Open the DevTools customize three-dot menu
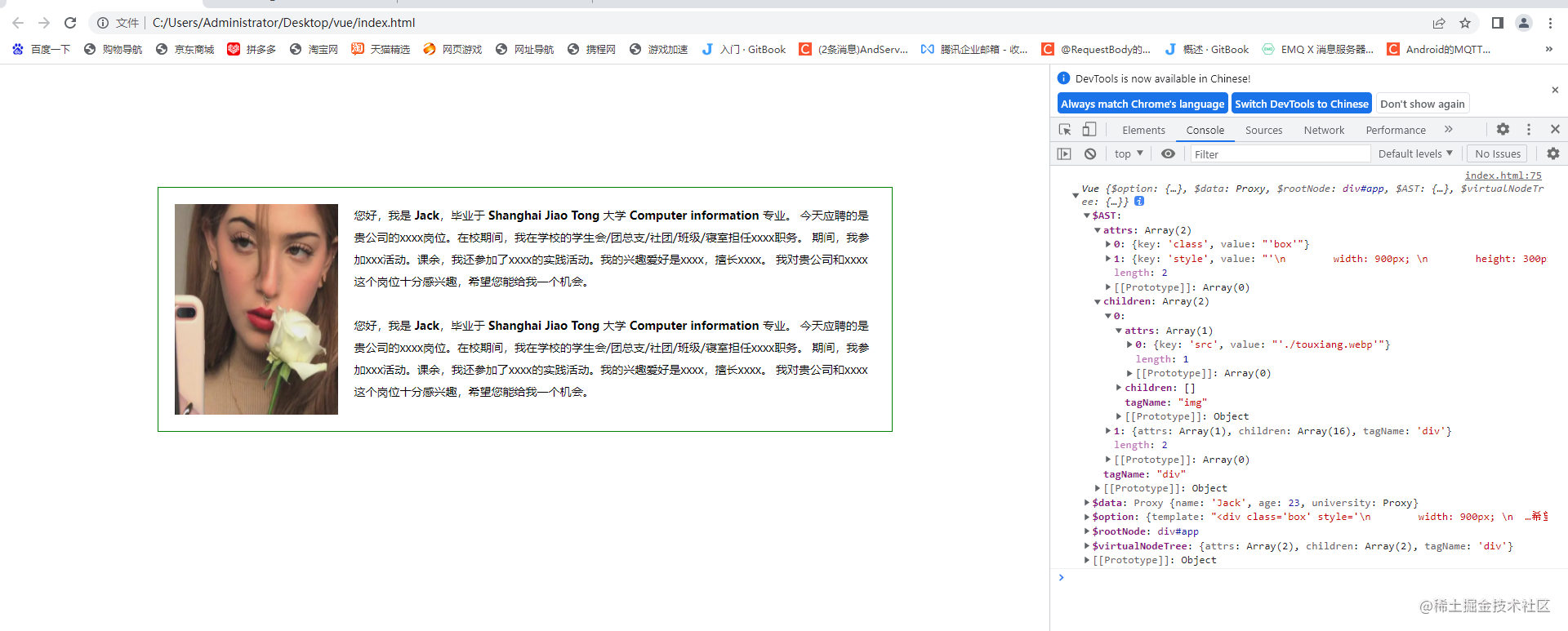Image resolution: width=1568 pixels, height=631 pixels. point(1529,129)
